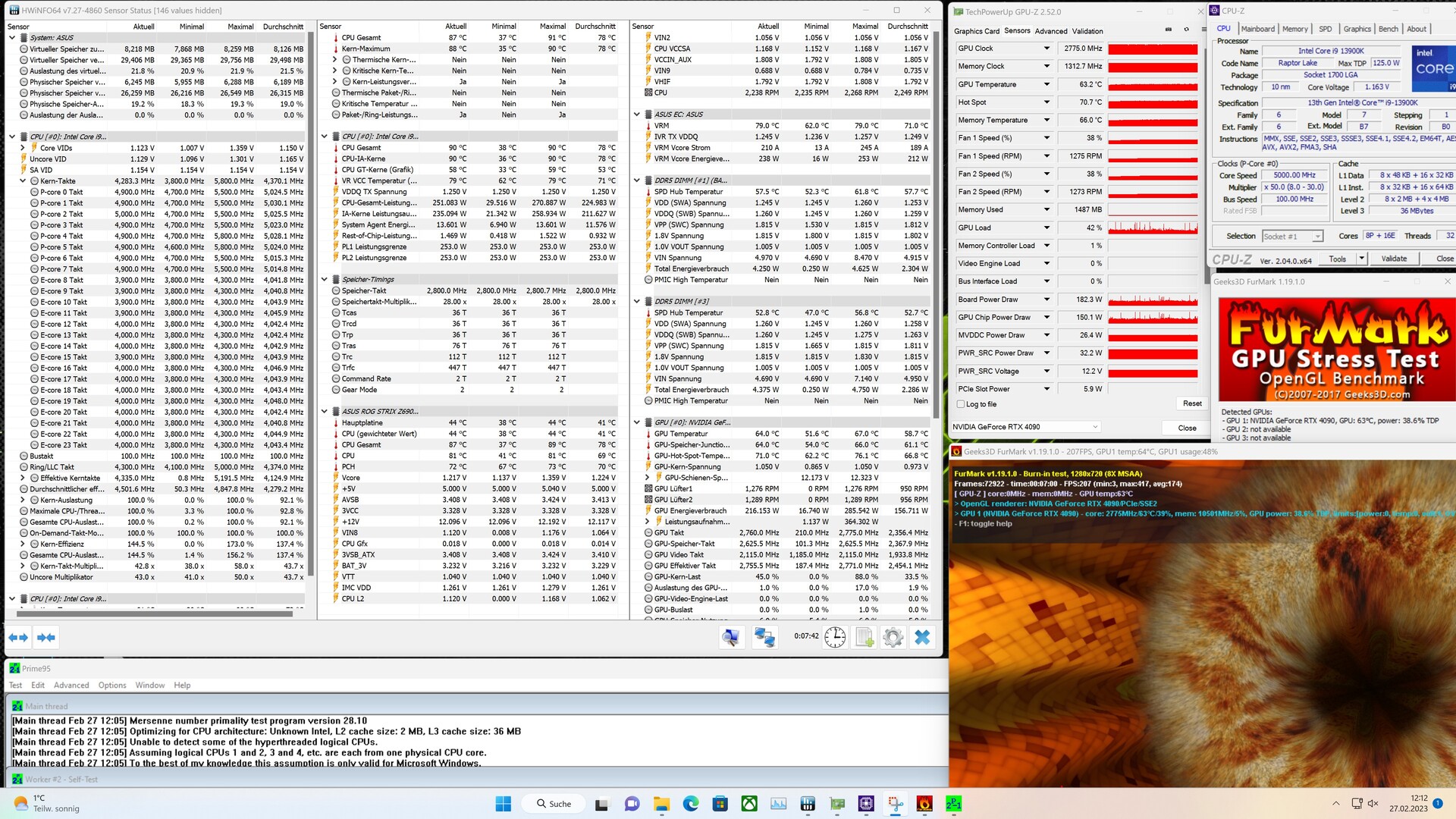Show hidden tray icons chevron
Viewport: 1456px width, 819px height.
point(1335,804)
